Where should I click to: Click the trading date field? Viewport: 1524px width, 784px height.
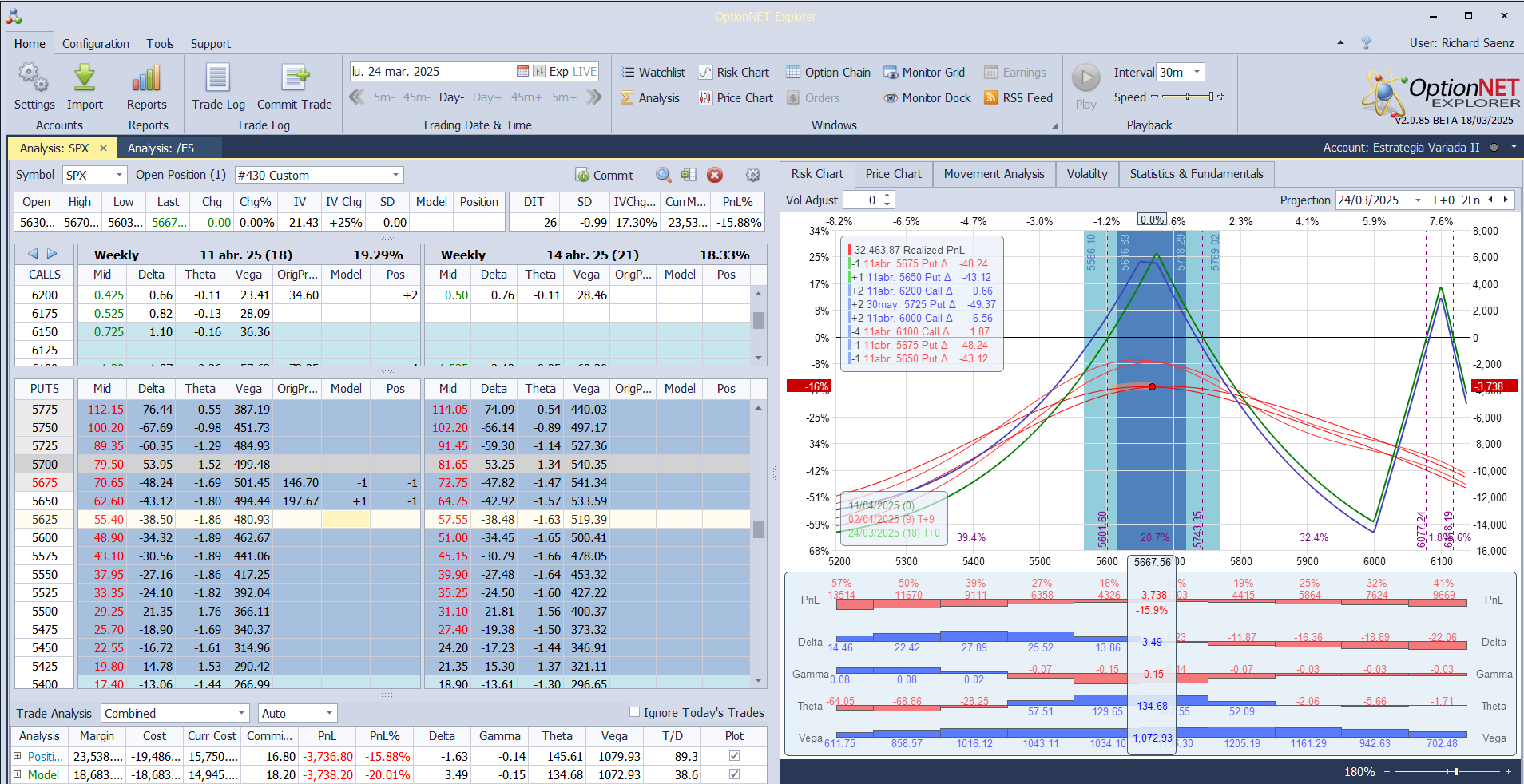pos(433,71)
